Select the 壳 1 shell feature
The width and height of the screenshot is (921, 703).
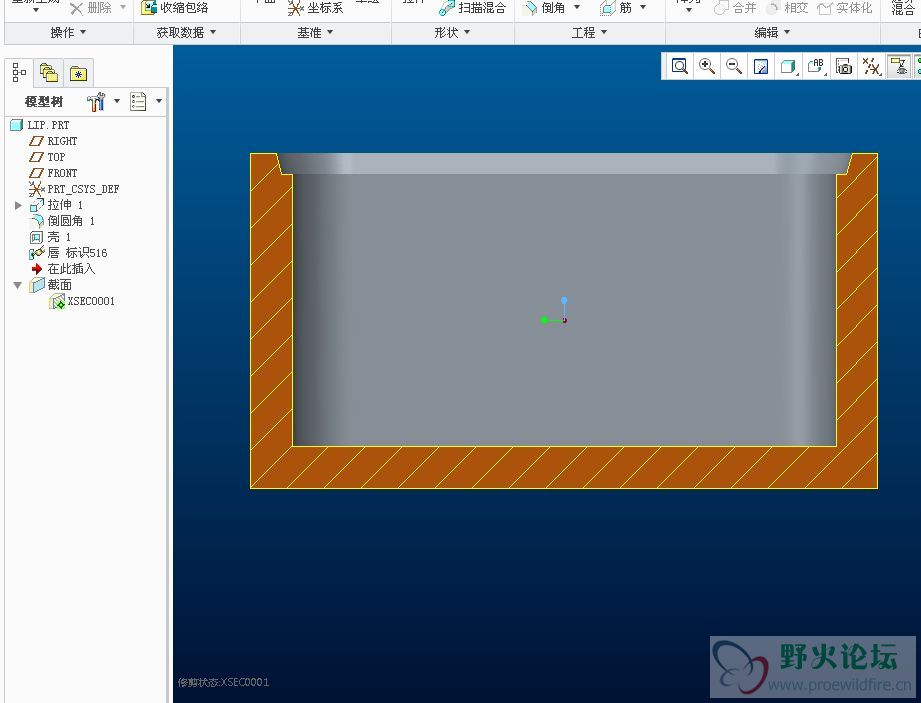[x=51, y=237]
